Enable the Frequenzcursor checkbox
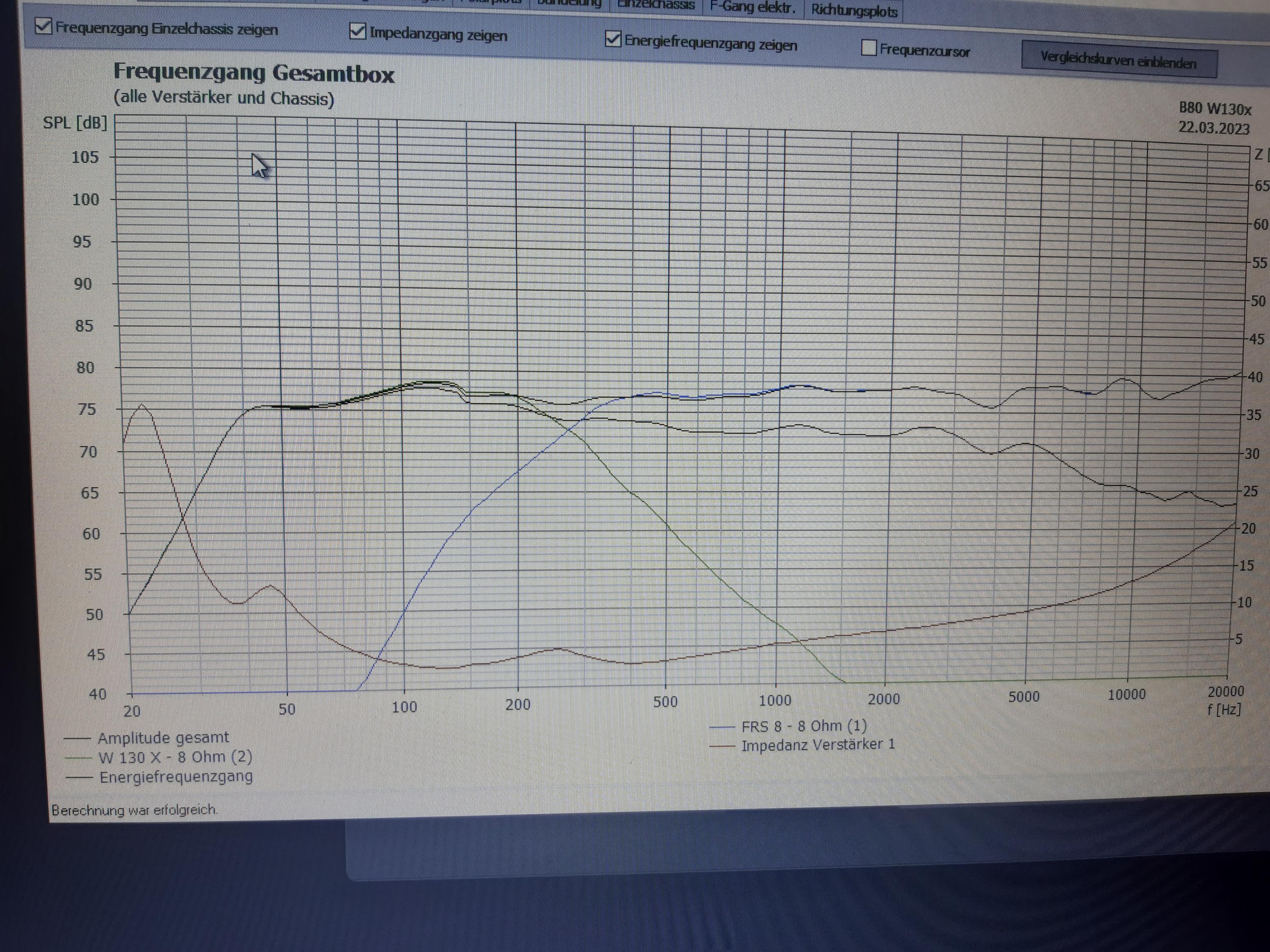 [869, 48]
